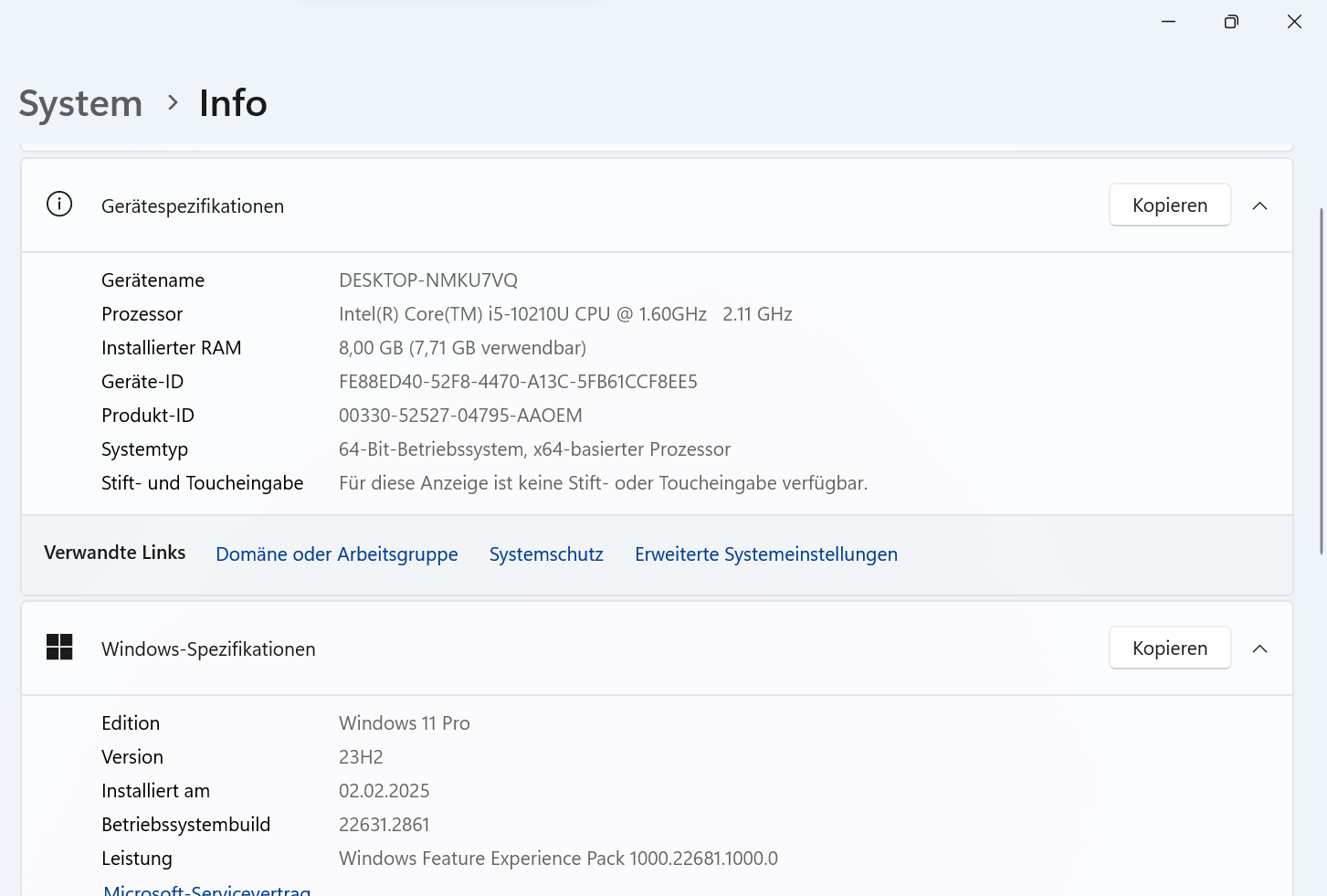
Task: Click the Edition label
Action: [x=131, y=723]
